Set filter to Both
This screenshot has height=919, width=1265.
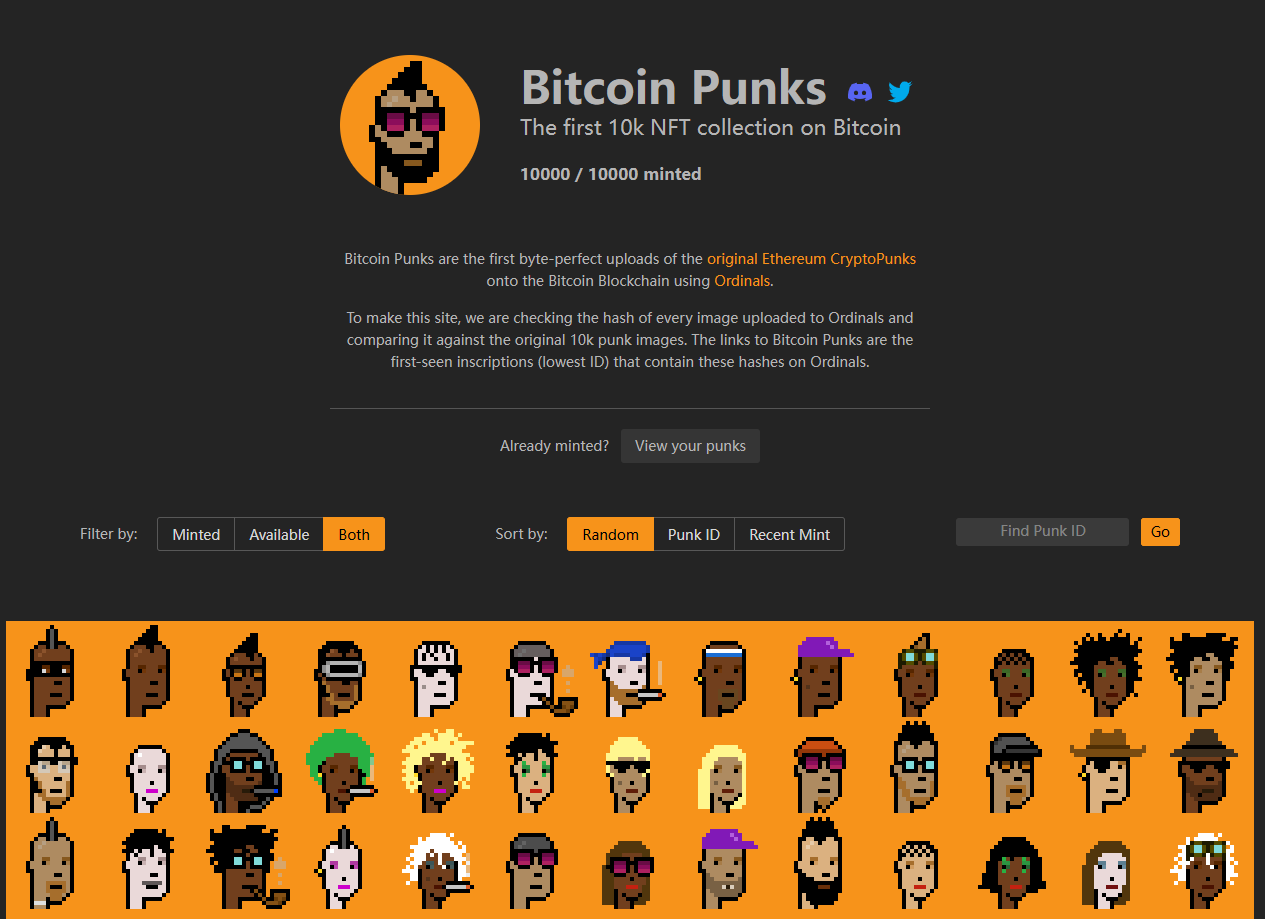coord(354,534)
